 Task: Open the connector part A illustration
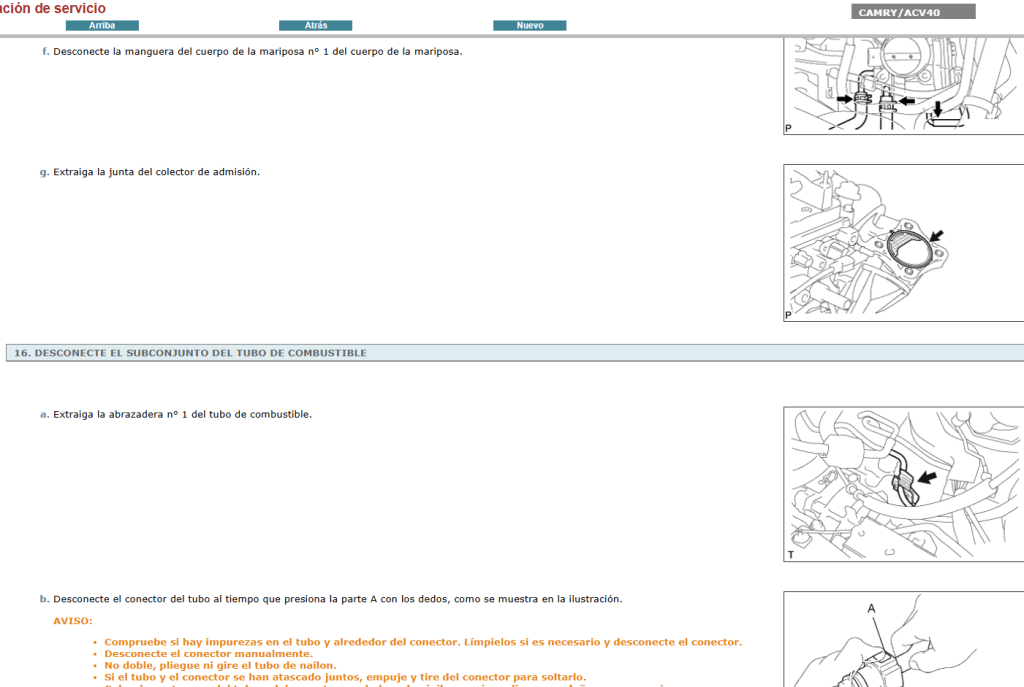coord(900,640)
